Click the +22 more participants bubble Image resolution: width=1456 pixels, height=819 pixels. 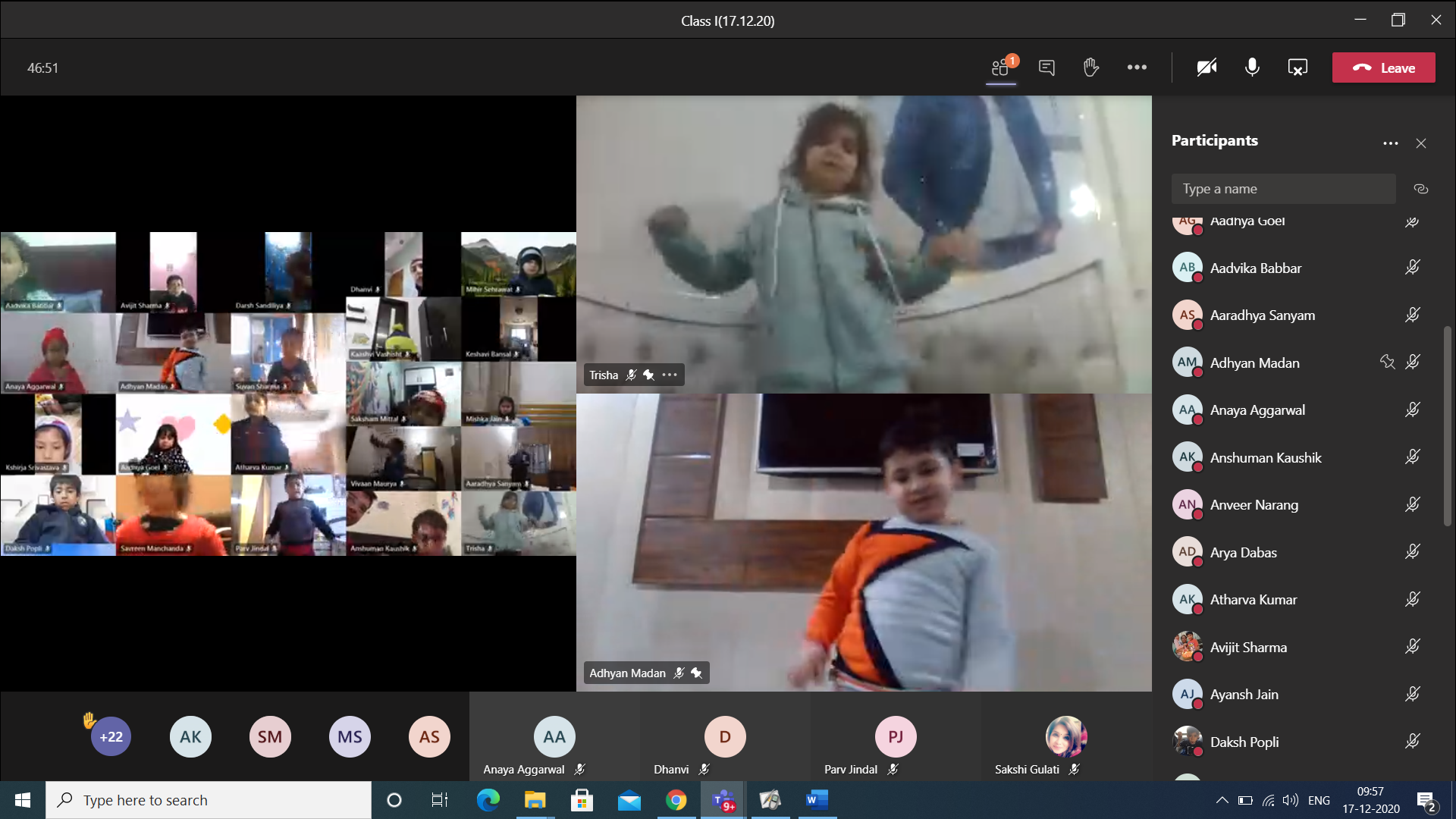point(111,736)
